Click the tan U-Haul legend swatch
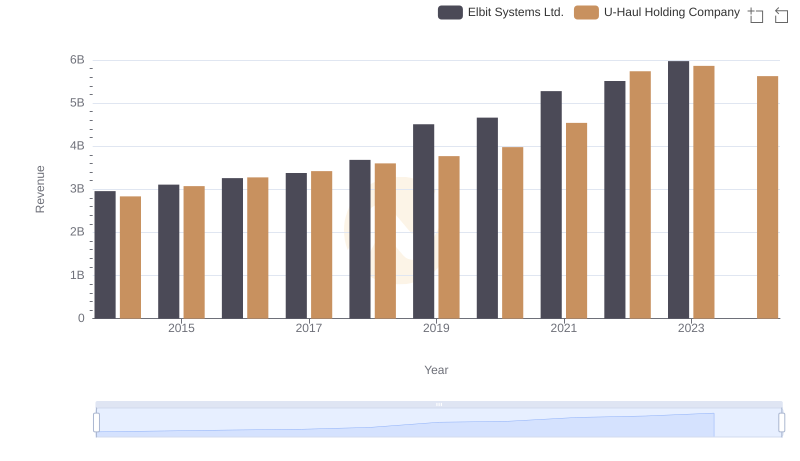 [x=586, y=12]
